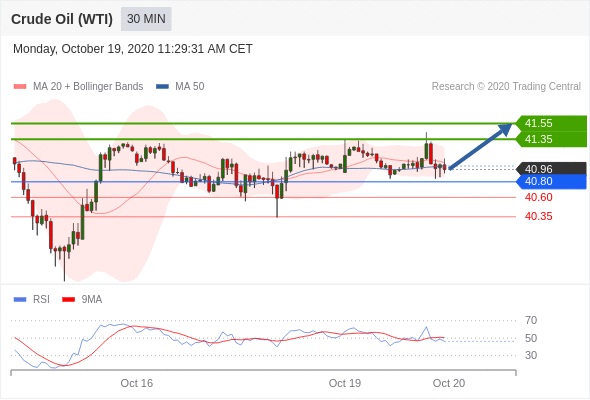This screenshot has height=400, width=590.
Task: Click the red 40.60 support level
Action: pyautogui.click(x=538, y=197)
